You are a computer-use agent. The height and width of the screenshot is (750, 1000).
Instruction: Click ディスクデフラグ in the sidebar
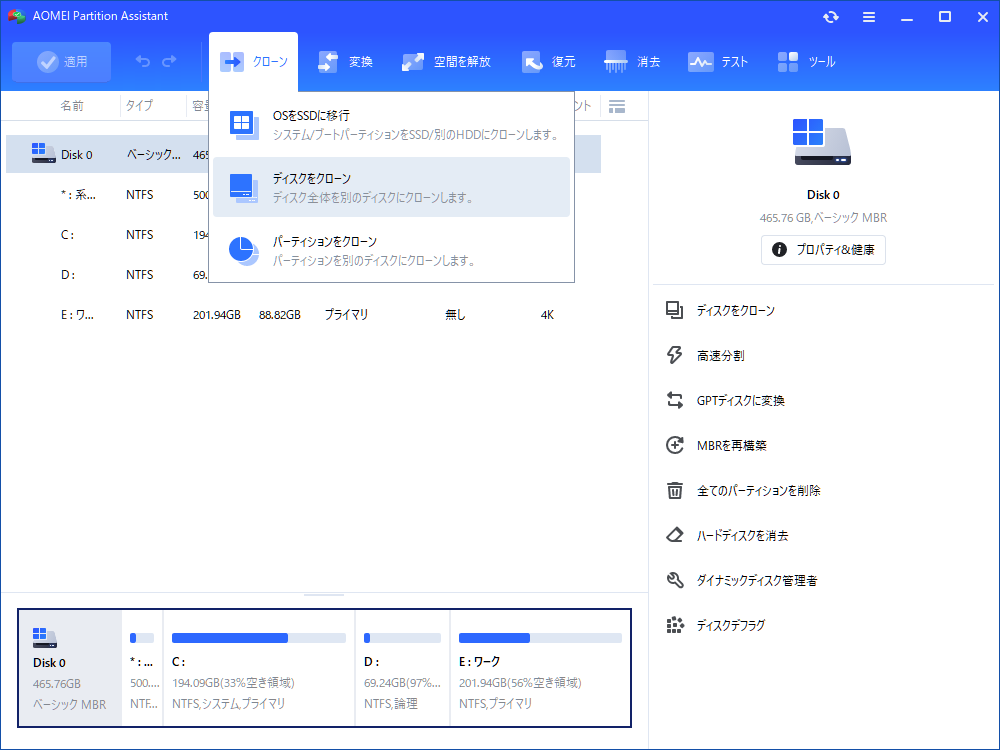coord(731,626)
